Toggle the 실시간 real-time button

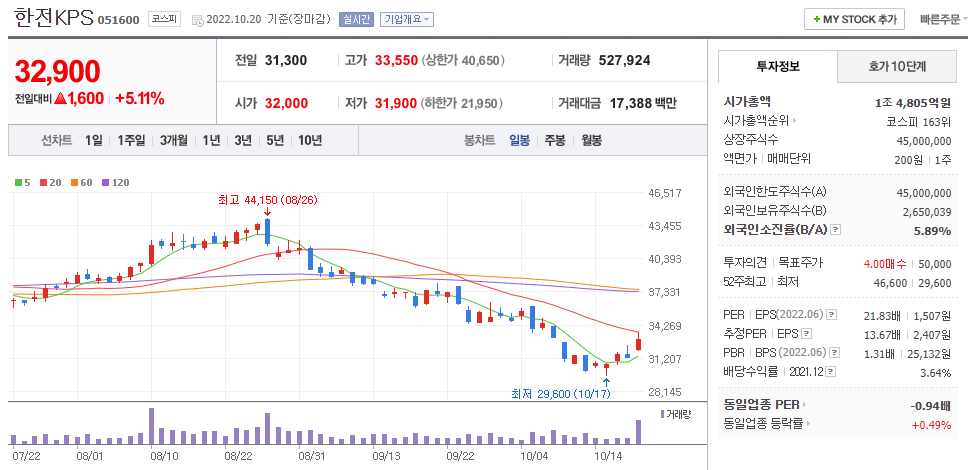(x=356, y=19)
